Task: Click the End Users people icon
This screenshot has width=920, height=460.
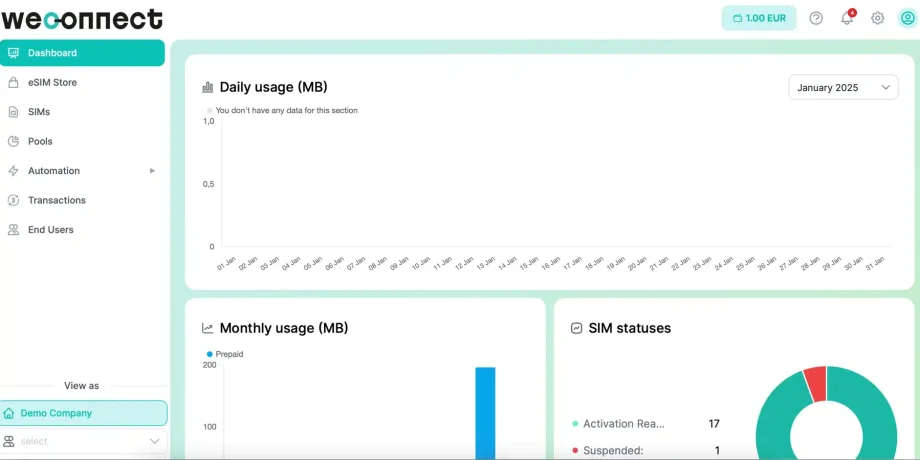Action: [x=13, y=229]
